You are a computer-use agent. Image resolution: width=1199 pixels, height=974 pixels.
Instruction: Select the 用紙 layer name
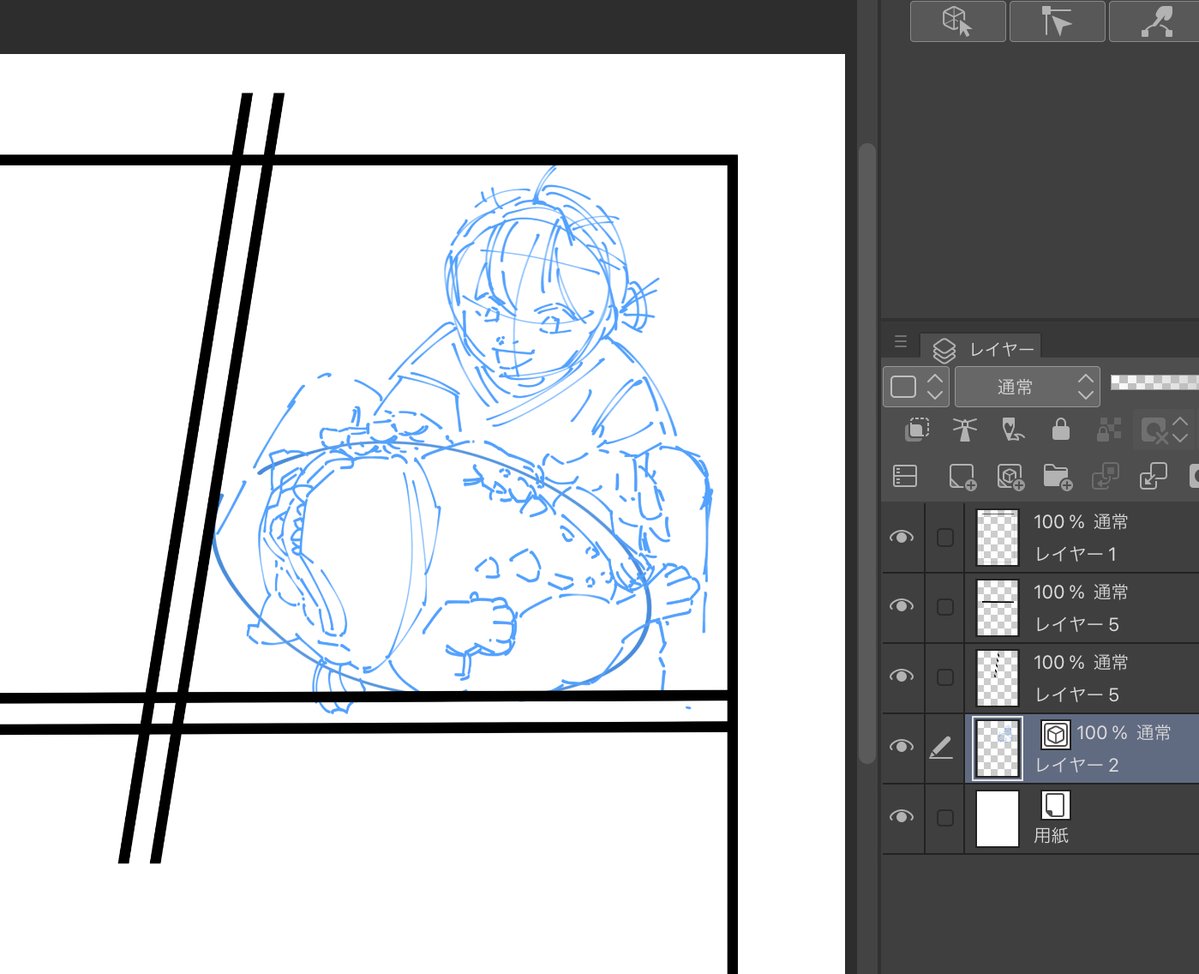point(1051,836)
